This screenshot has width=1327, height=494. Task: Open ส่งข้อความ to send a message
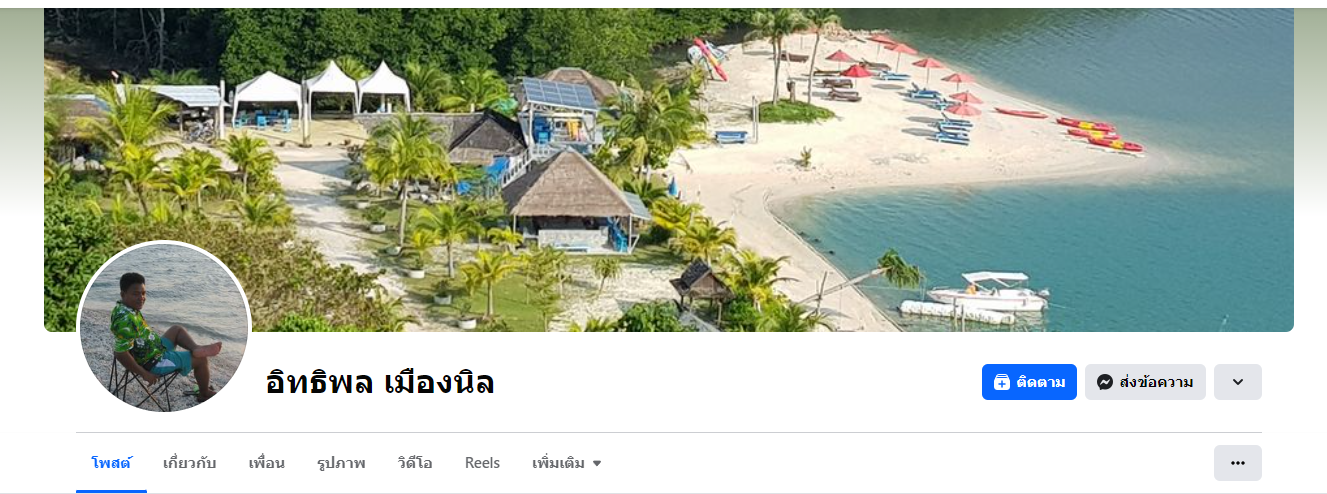point(1145,382)
